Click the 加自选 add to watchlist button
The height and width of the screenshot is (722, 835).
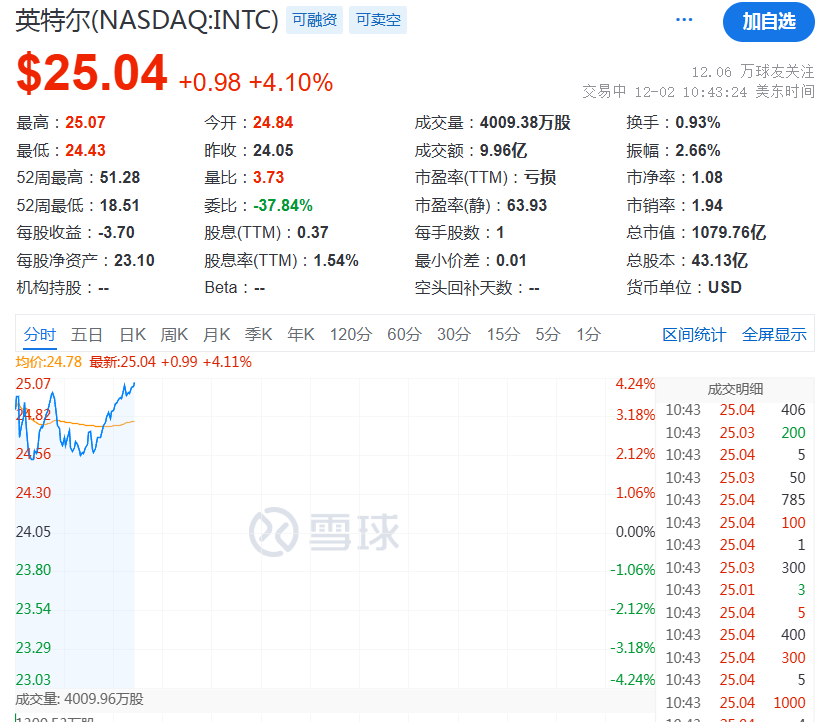pyautogui.click(x=768, y=21)
